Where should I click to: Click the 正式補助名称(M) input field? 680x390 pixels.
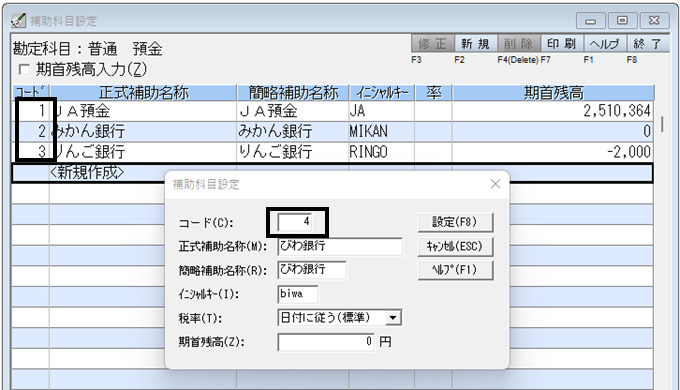(x=340, y=246)
